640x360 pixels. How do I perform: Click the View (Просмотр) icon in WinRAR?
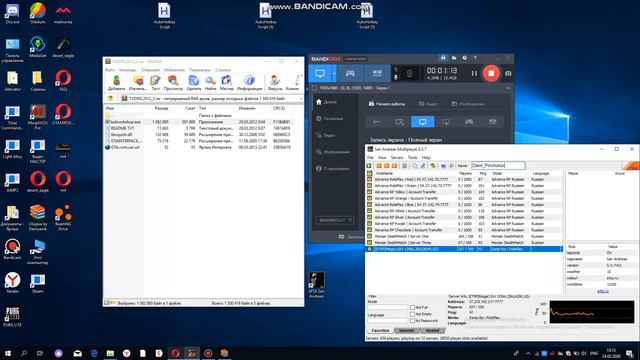pos(173,82)
